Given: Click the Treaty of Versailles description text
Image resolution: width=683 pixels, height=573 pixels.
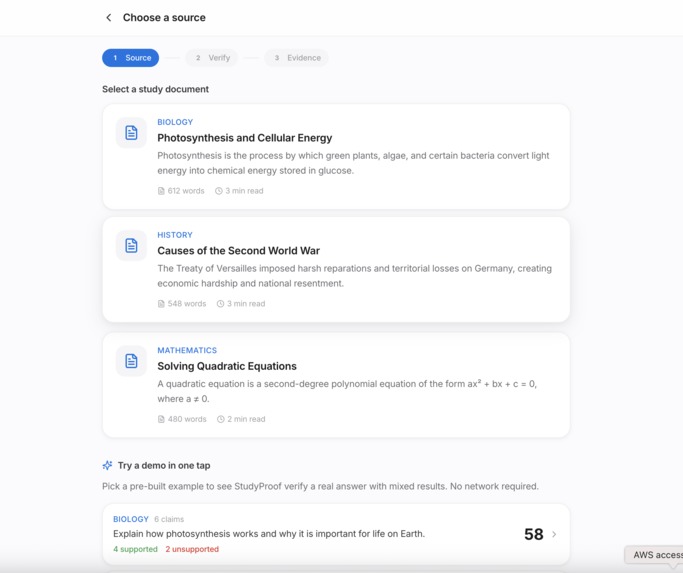Looking at the screenshot, I should [355, 276].
